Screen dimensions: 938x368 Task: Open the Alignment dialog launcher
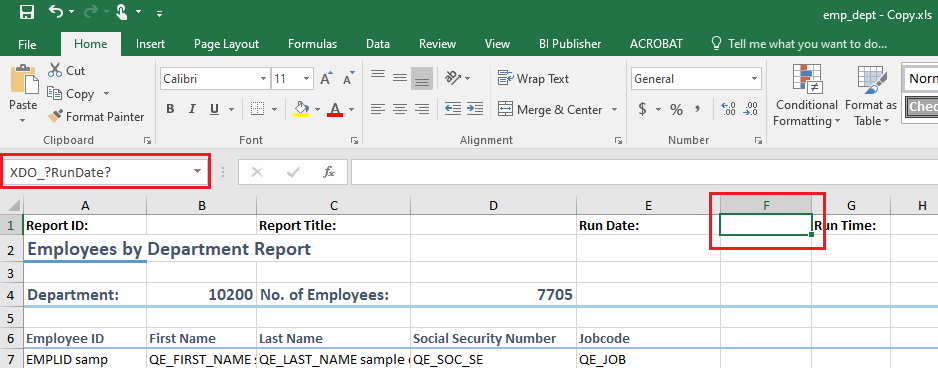click(619, 141)
